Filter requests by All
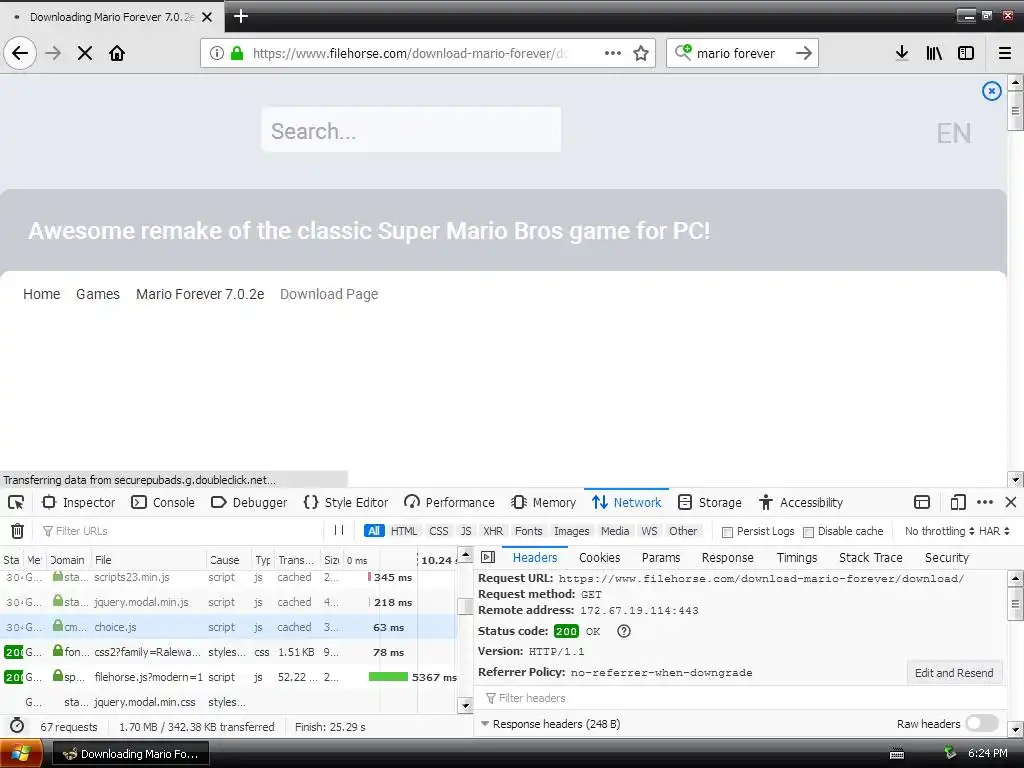This screenshot has width=1024, height=768. click(374, 531)
